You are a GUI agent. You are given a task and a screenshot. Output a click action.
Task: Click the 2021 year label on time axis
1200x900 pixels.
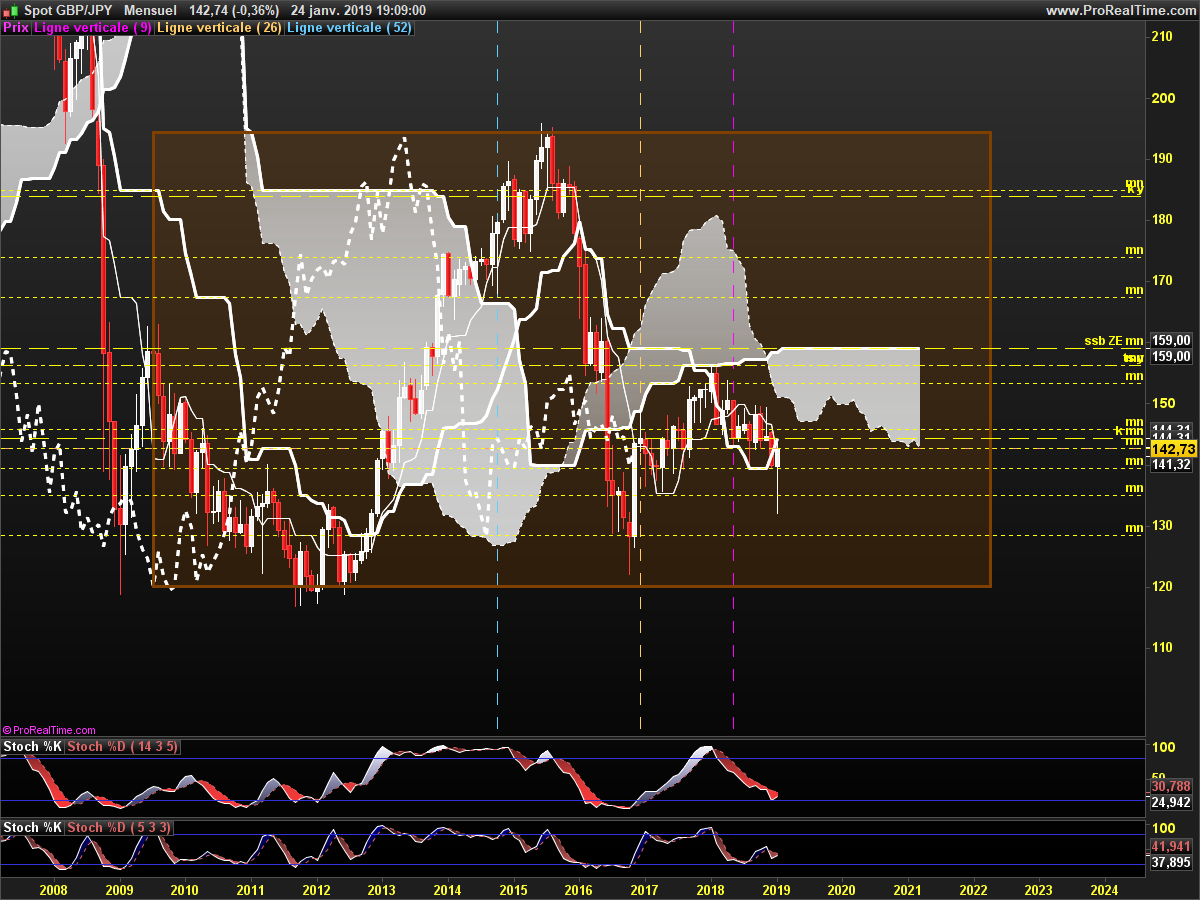[x=907, y=889]
